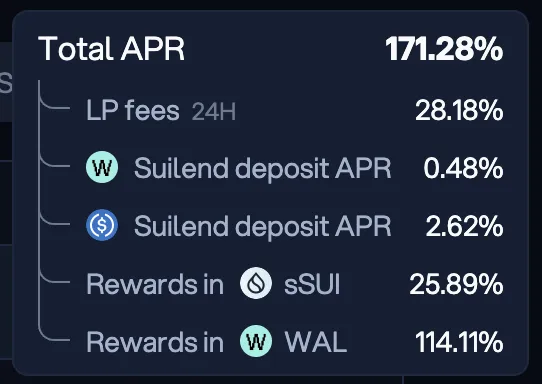The image size is (542, 384).
Task: Select the second Suilend deposit APR label
Action: [263, 226]
